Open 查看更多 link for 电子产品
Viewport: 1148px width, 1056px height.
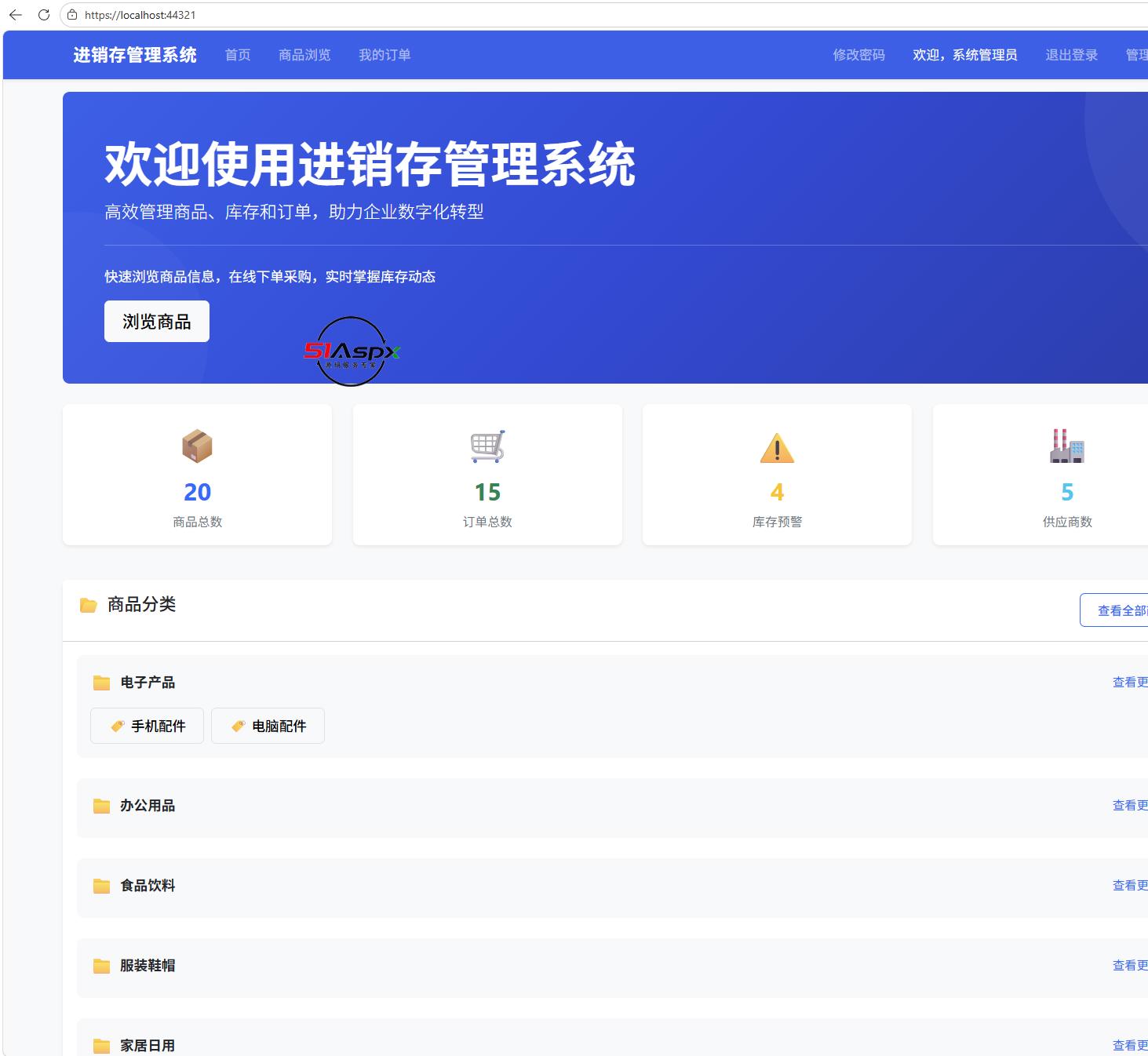1130,683
